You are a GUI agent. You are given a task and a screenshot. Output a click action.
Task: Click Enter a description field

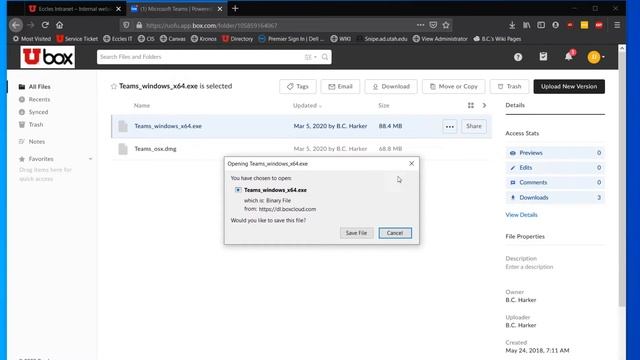(529, 267)
